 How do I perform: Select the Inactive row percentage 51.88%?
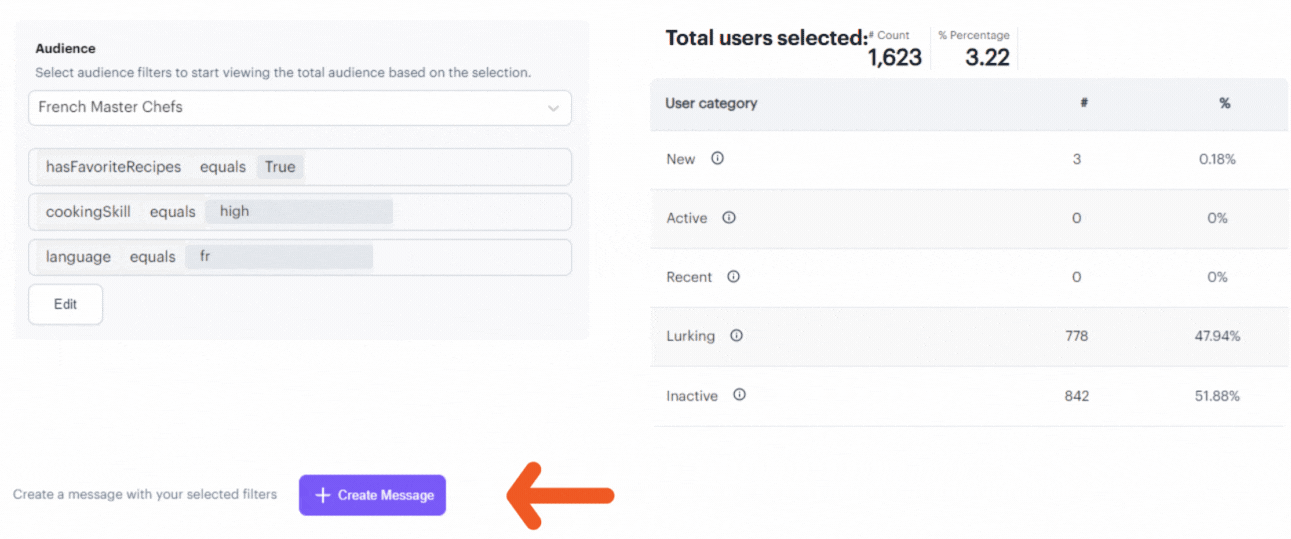pyautogui.click(x=1217, y=396)
